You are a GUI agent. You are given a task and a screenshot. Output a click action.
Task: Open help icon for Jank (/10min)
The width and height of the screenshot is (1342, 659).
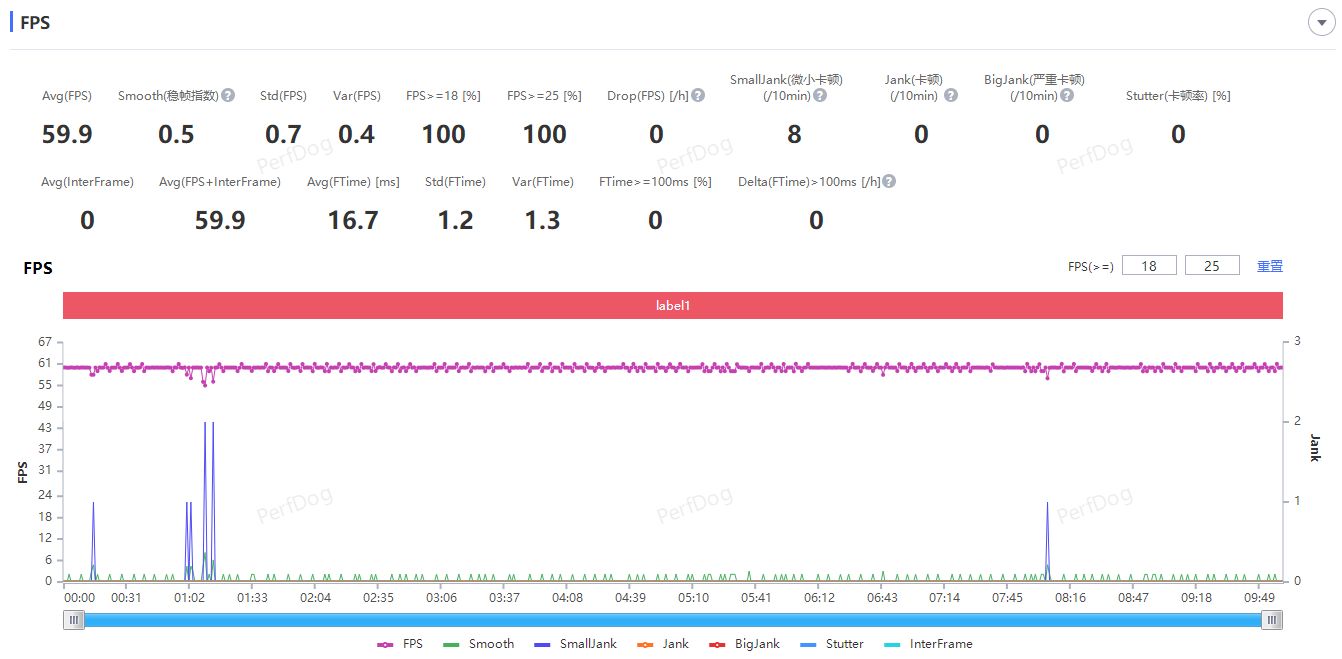951,95
